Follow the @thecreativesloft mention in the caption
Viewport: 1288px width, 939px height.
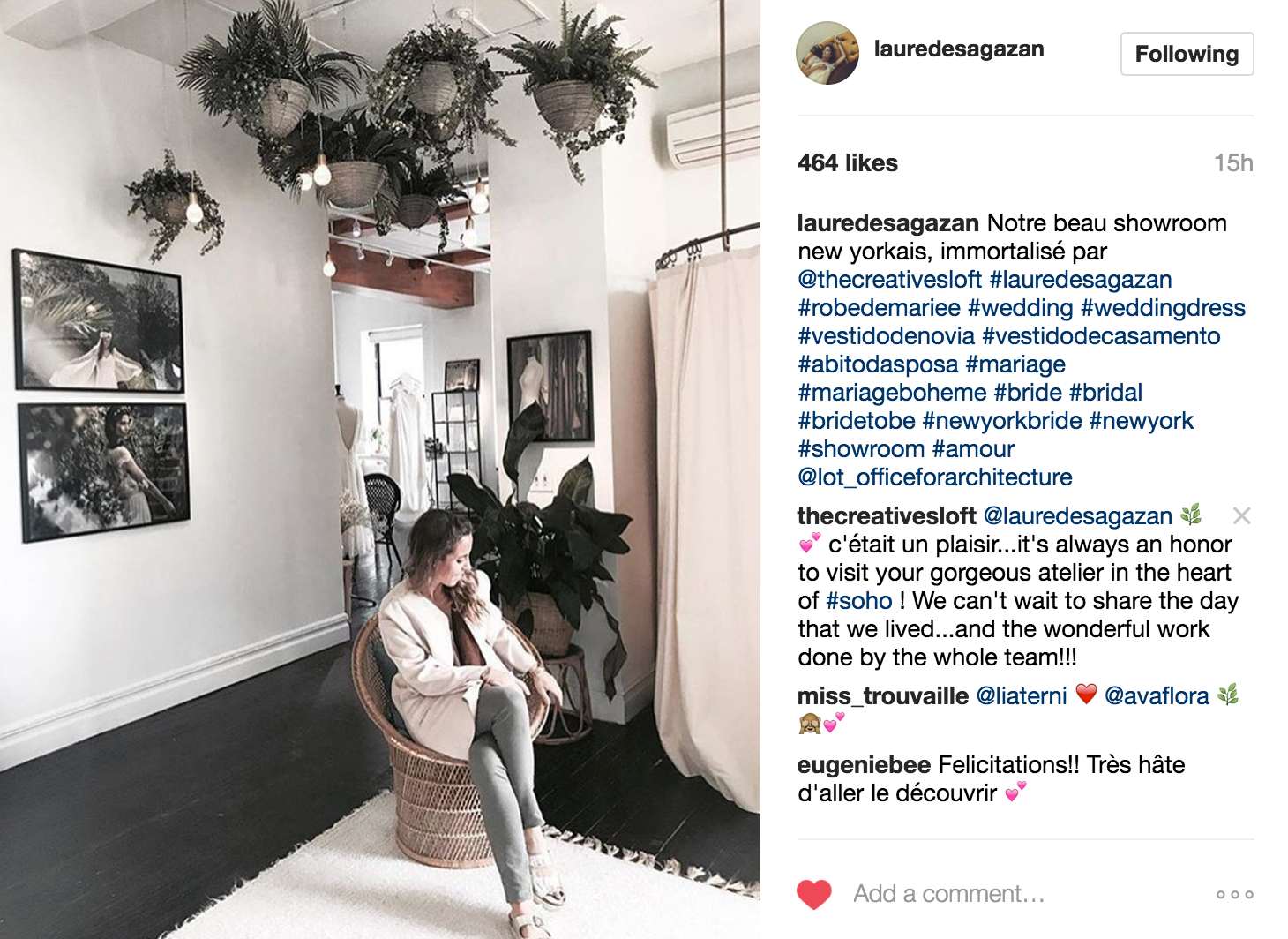point(889,280)
